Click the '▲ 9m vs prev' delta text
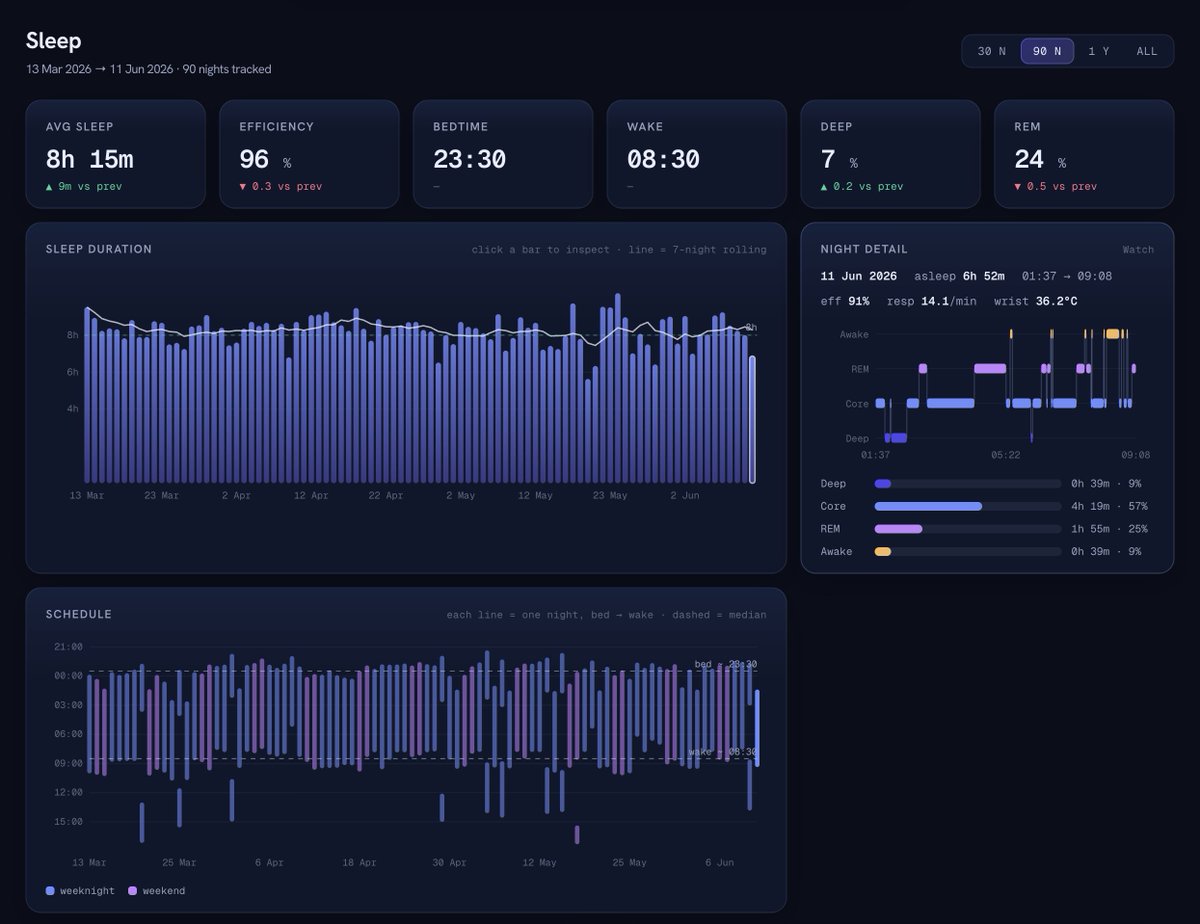The height and width of the screenshot is (924, 1200). pos(84,187)
